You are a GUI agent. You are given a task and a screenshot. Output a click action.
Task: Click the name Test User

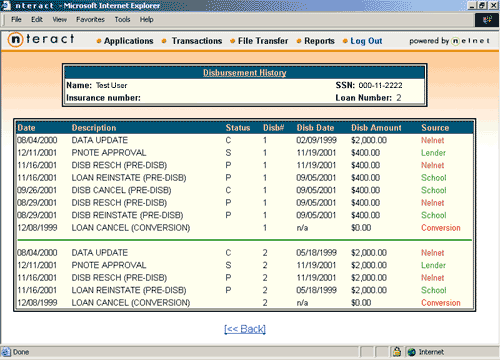[x=112, y=86]
